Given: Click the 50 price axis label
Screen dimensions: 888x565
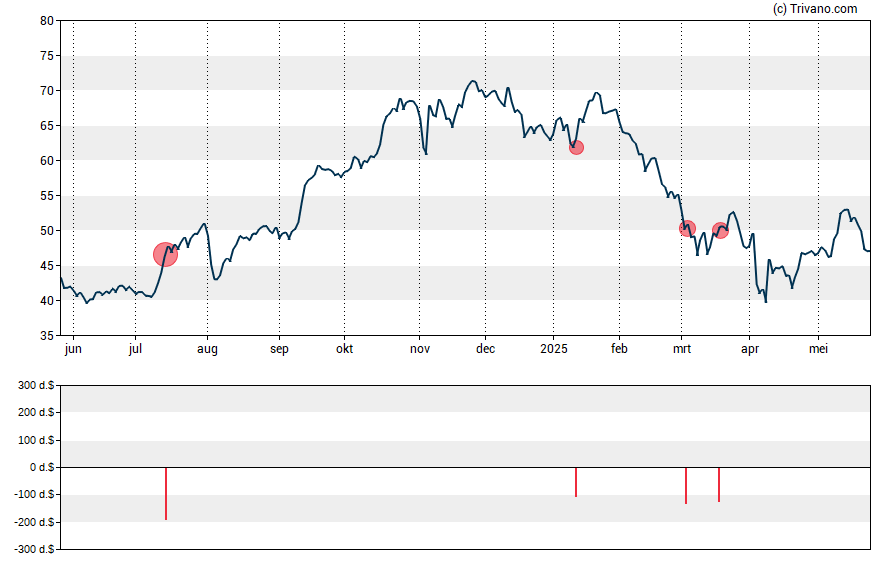Looking at the screenshot, I should pyautogui.click(x=47, y=230).
